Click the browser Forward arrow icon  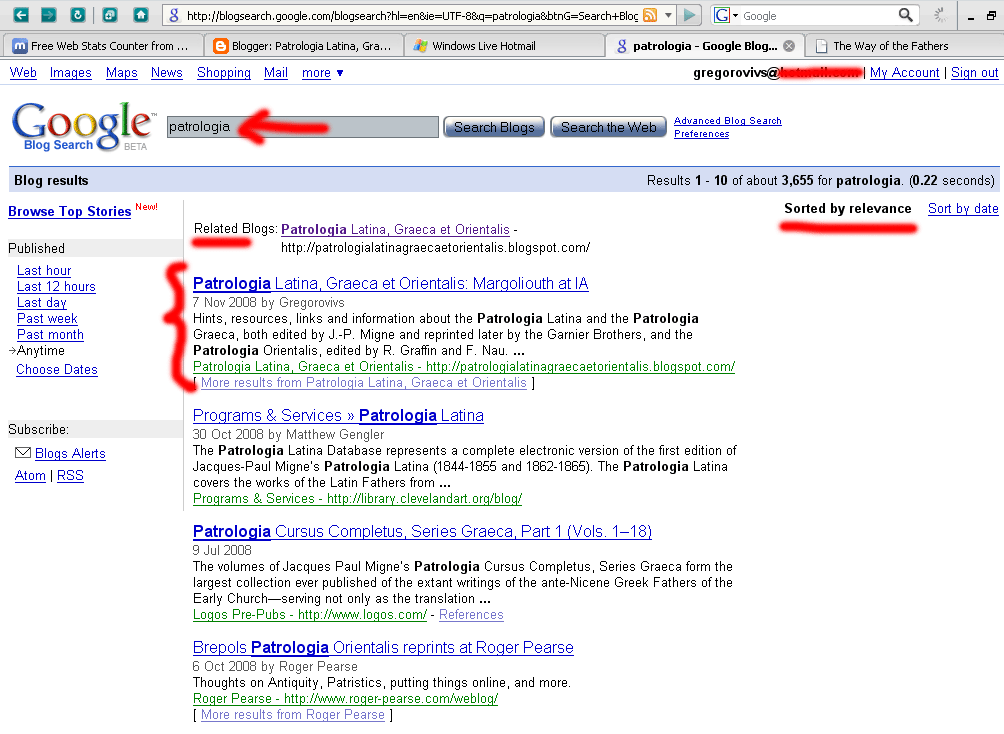coord(49,15)
